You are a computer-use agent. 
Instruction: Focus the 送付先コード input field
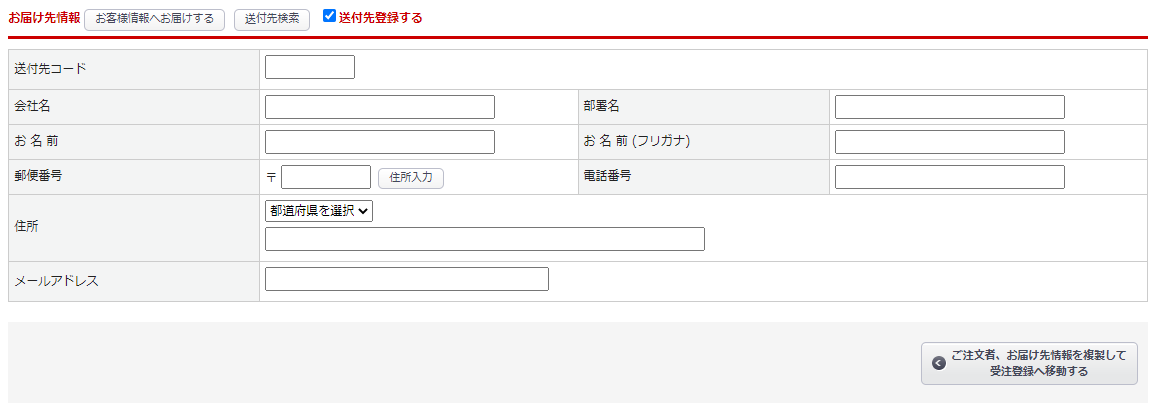(309, 67)
